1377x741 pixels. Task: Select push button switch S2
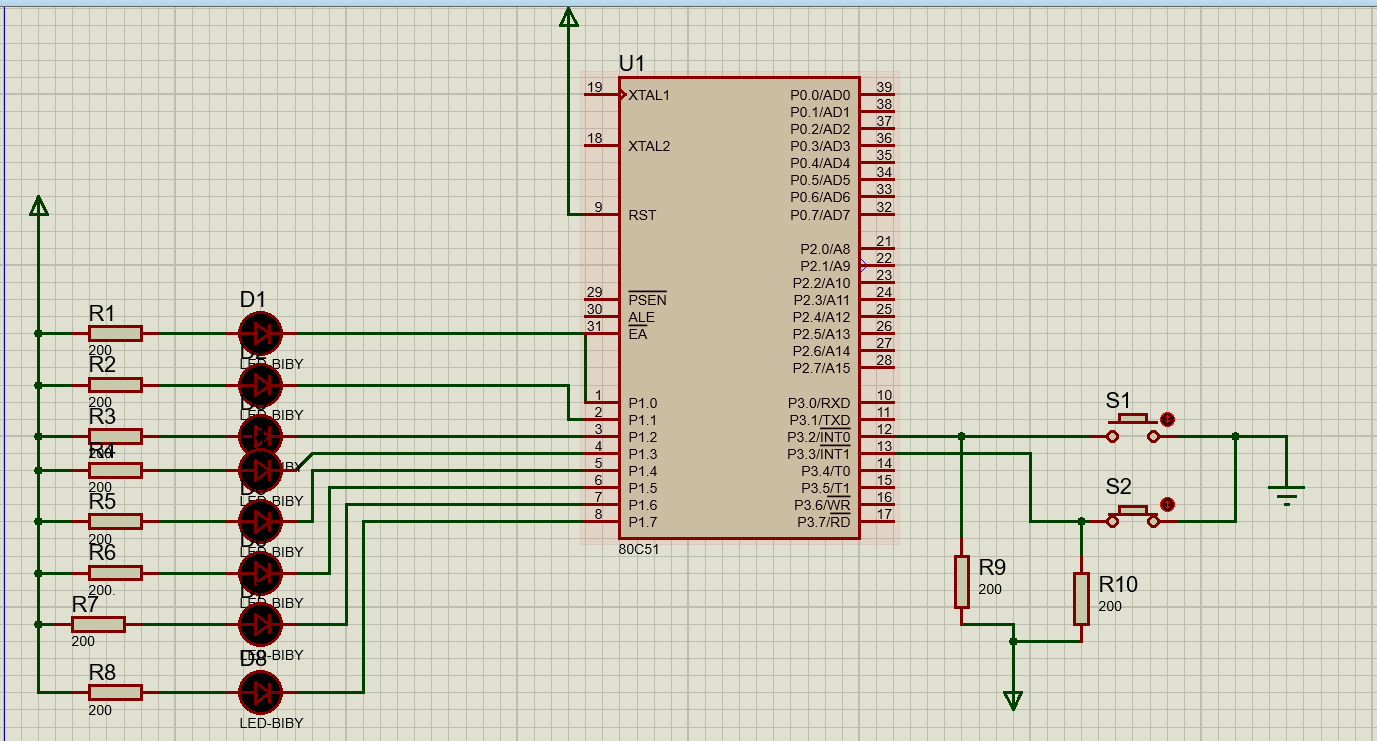tap(1133, 514)
